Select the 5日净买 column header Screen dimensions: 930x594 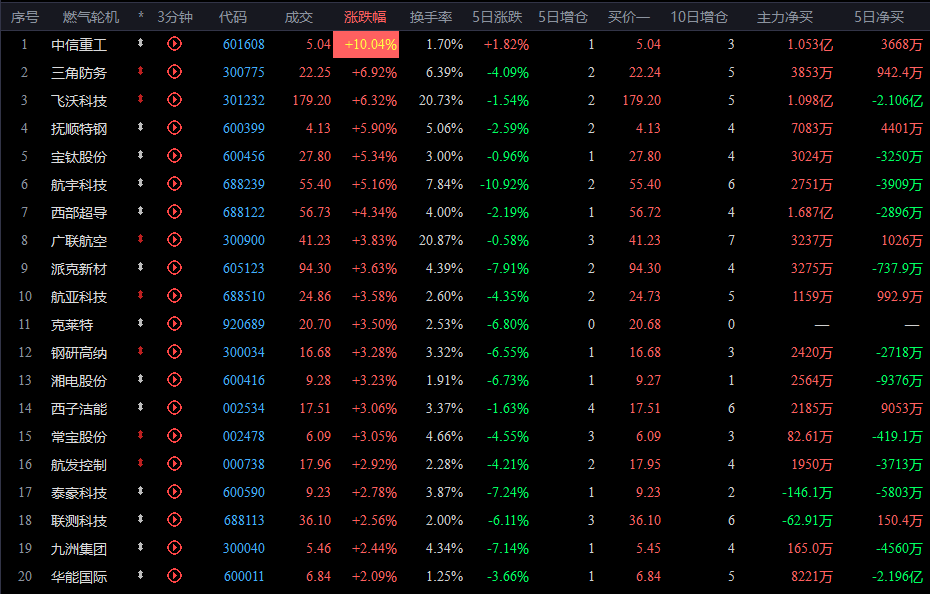(x=879, y=17)
